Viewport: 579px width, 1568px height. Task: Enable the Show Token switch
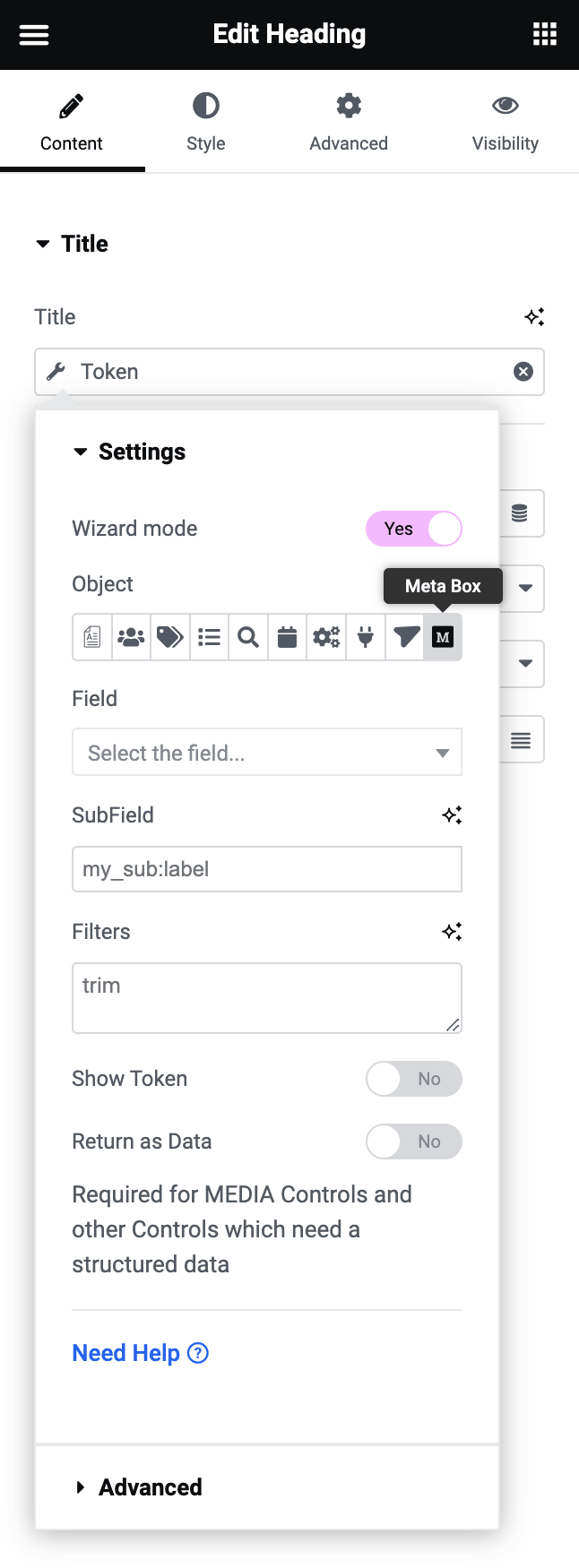coord(414,1079)
